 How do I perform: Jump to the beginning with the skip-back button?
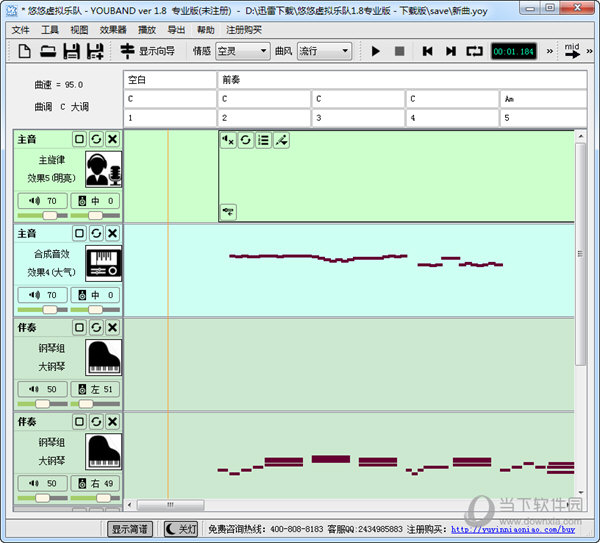427,51
